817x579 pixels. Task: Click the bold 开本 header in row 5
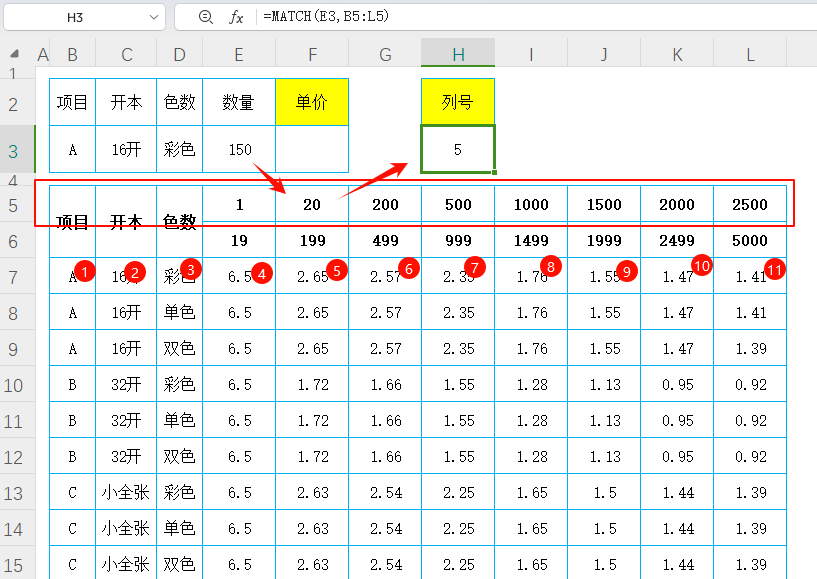point(126,222)
